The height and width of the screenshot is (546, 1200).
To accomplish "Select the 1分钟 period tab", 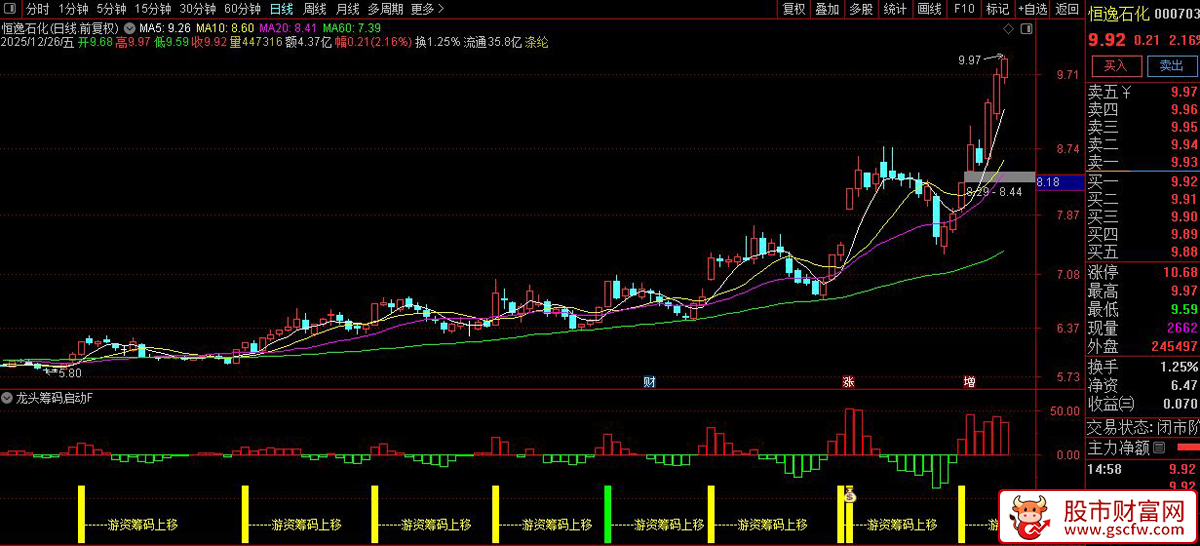I will coord(73,9).
